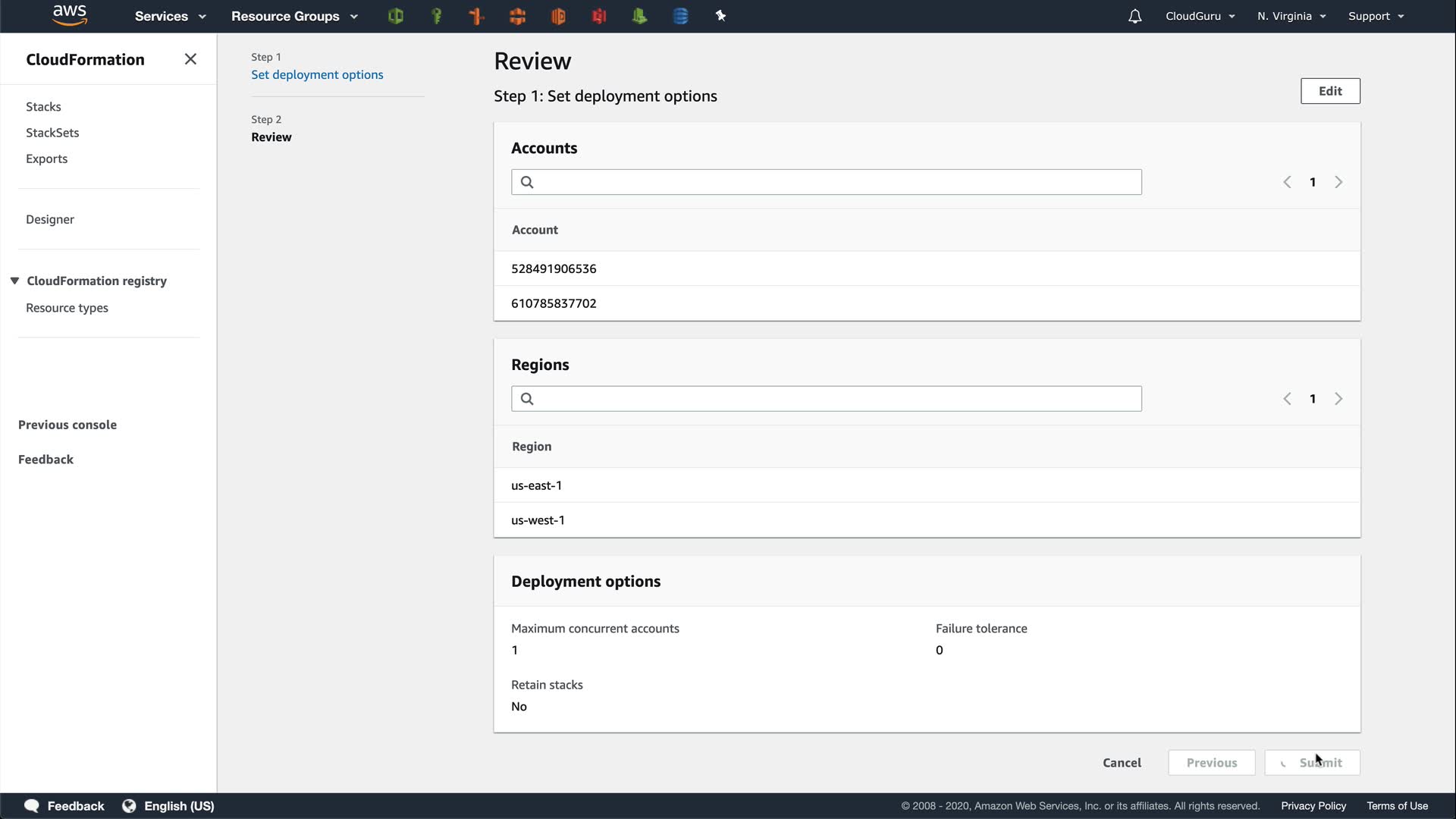The image size is (1456, 819).
Task: Click the blue database shortcut icon
Action: coord(680,16)
